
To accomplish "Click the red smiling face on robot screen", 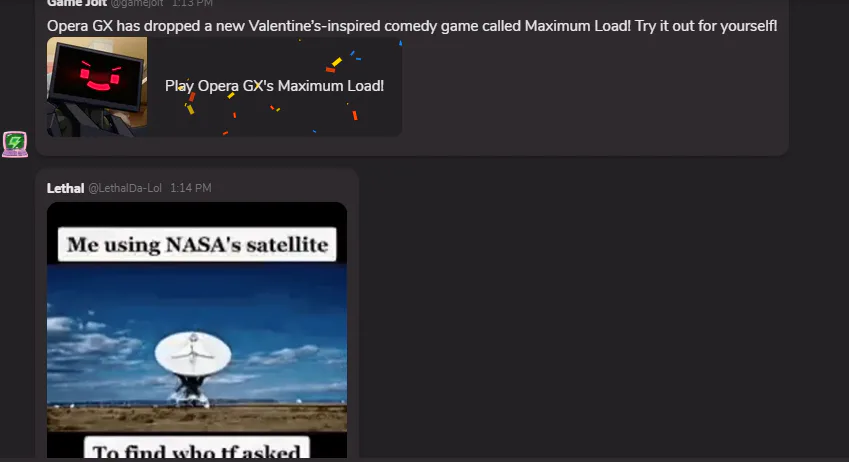I will tap(100, 77).
